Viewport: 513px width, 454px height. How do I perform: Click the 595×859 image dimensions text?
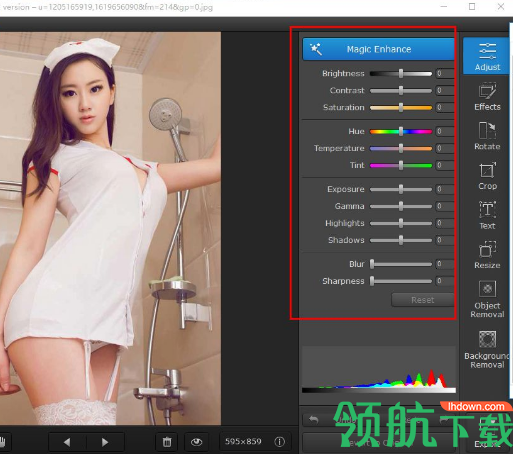pyautogui.click(x=243, y=442)
